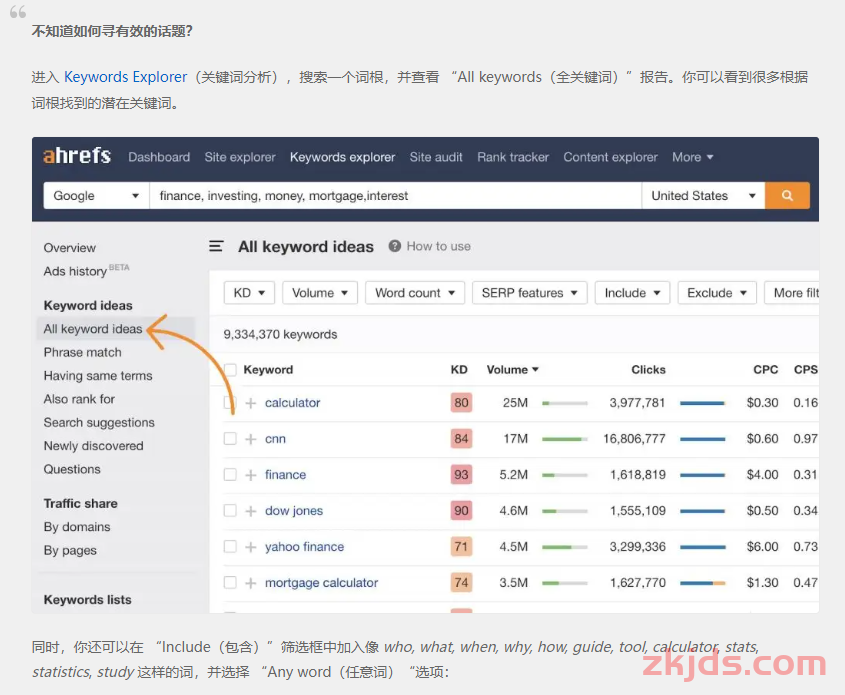Click the ahrefs logo
The image size is (845, 695).
point(77,156)
